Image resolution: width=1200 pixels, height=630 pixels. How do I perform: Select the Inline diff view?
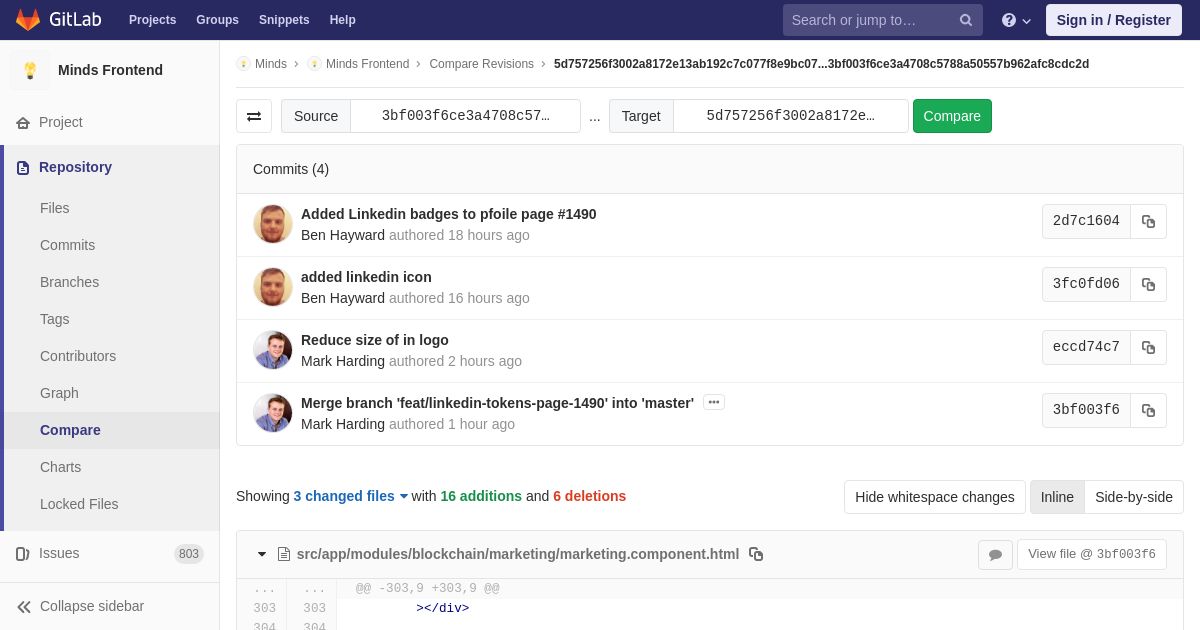click(x=1057, y=497)
